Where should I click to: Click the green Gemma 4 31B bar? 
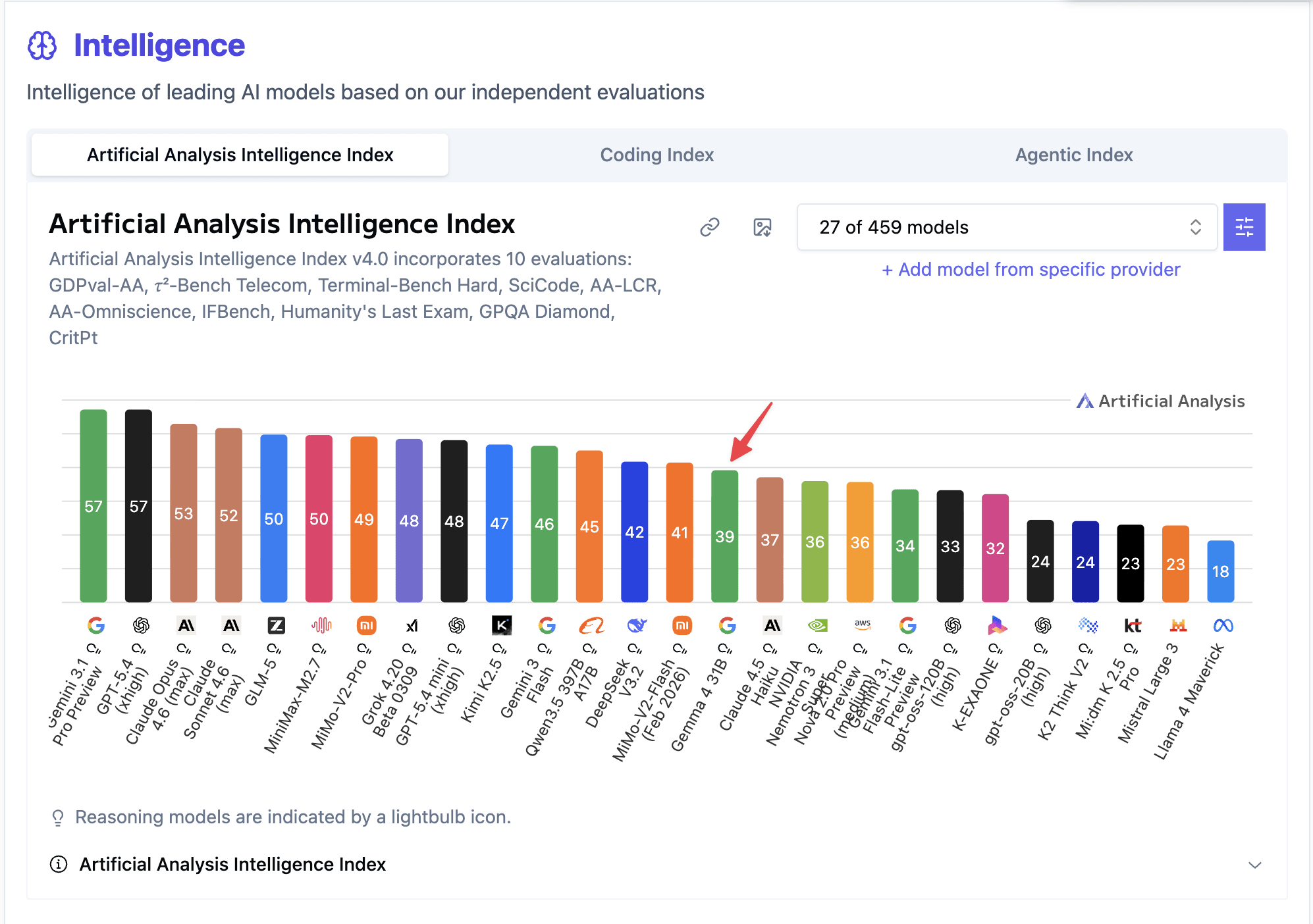click(x=724, y=535)
